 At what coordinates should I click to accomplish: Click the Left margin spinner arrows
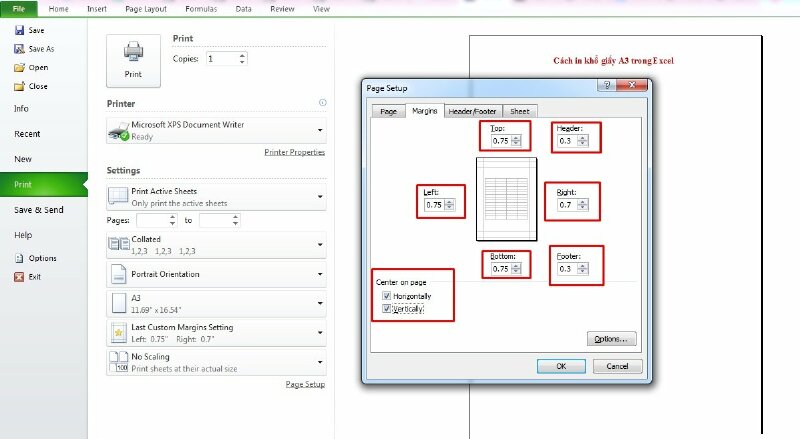click(449, 205)
